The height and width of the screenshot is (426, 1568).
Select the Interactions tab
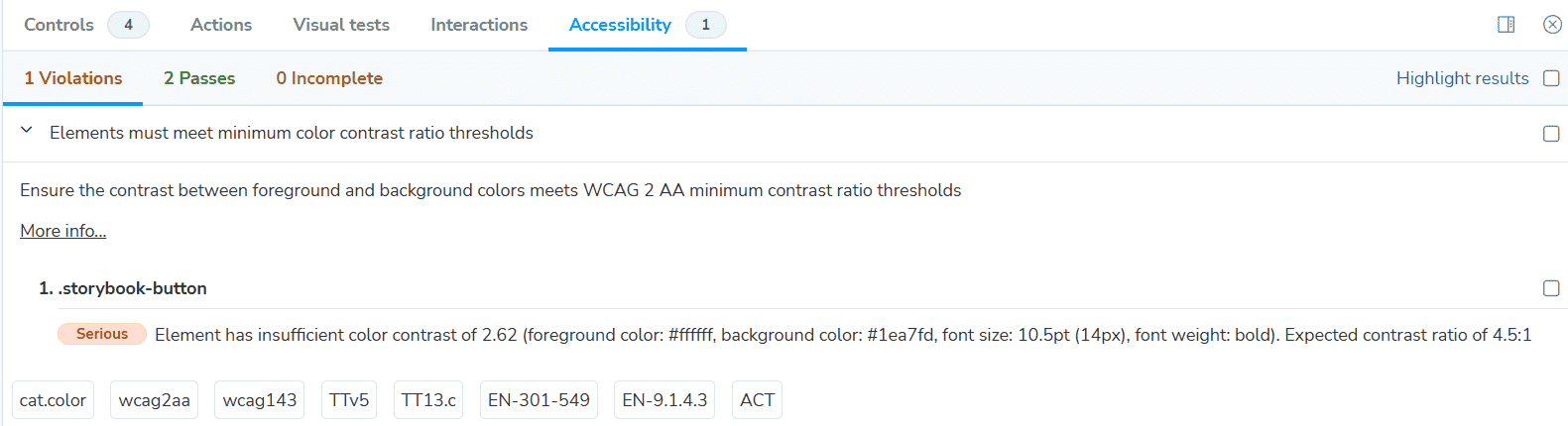point(479,25)
